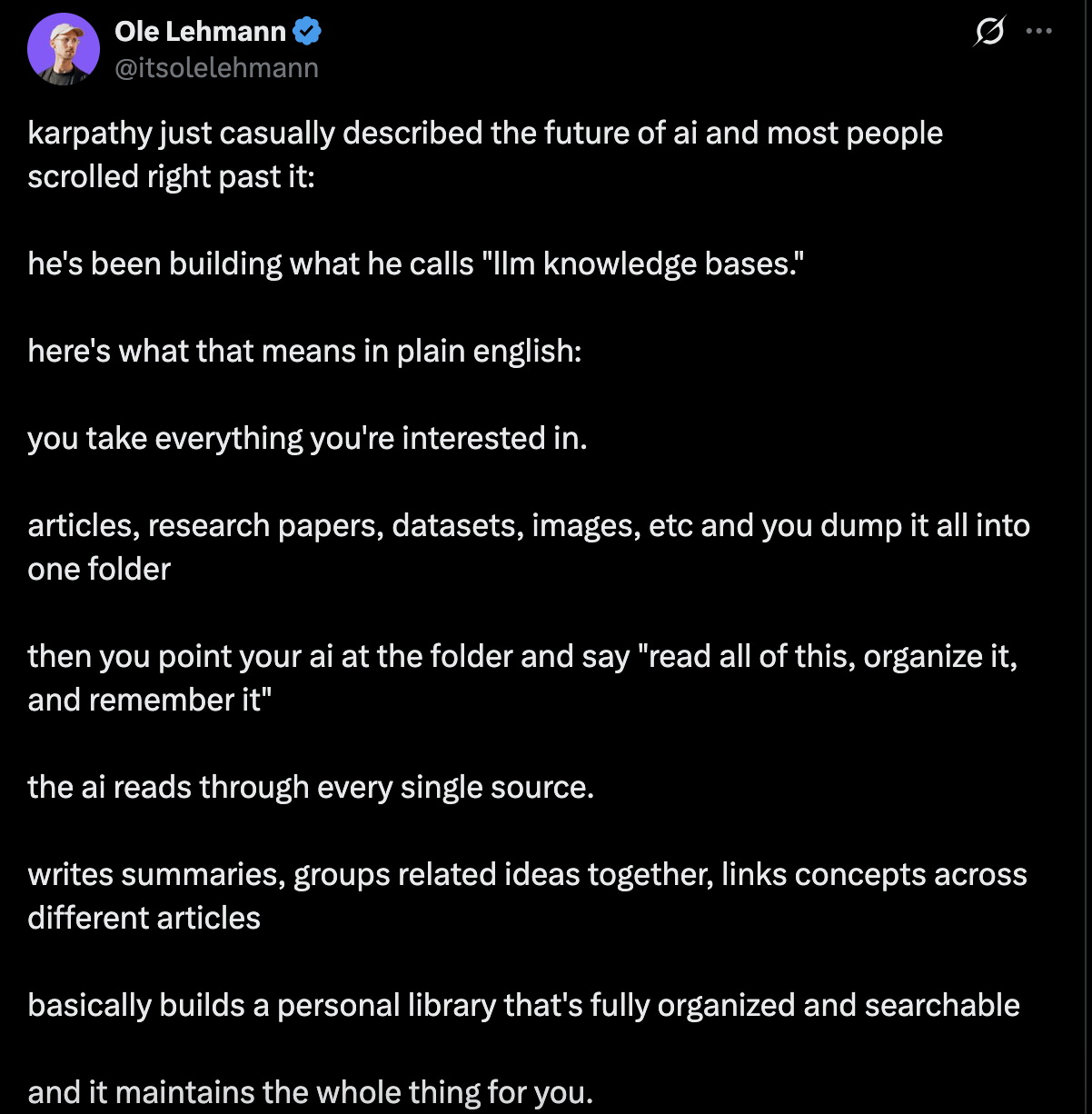Viewport: 1092px width, 1114px height.
Task: Click Ole Lehmann's profile avatar
Action: 64,50
